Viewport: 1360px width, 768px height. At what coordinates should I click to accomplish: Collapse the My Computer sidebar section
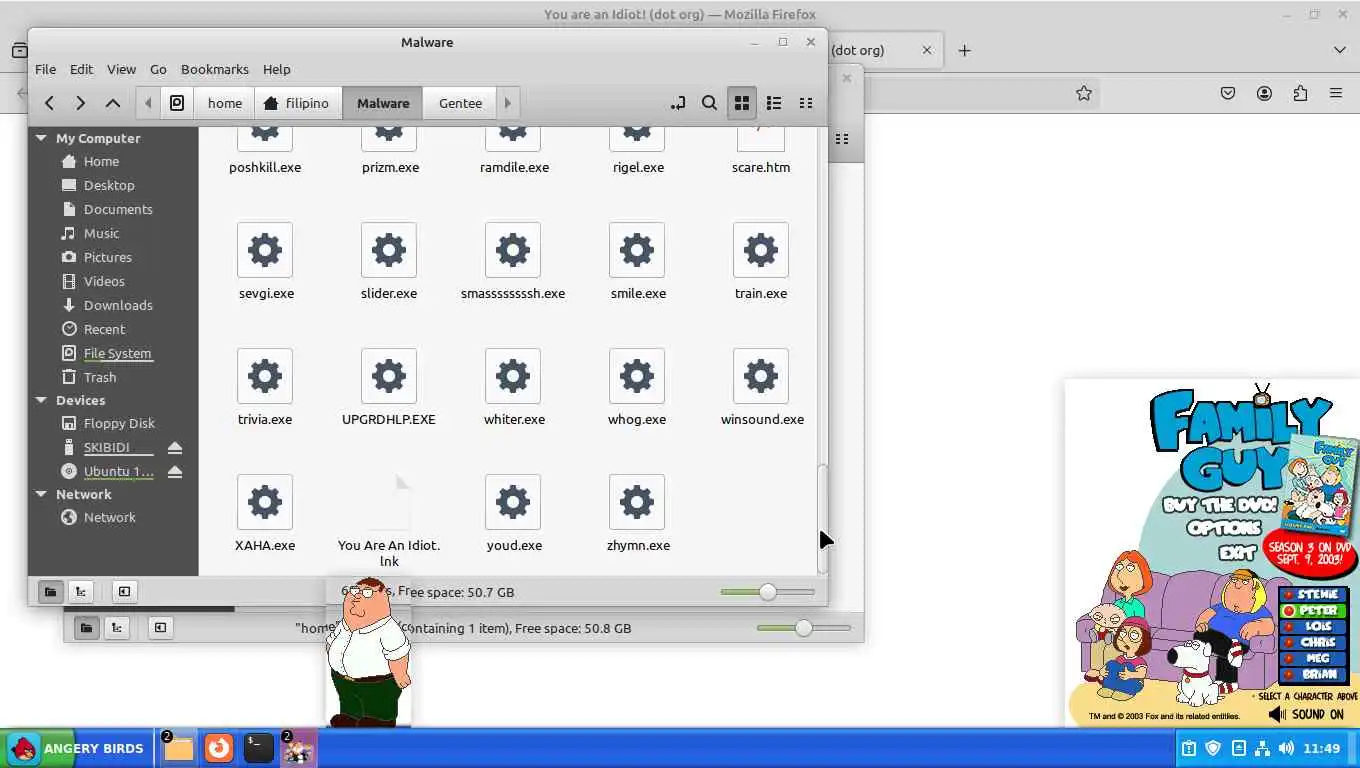coord(41,138)
